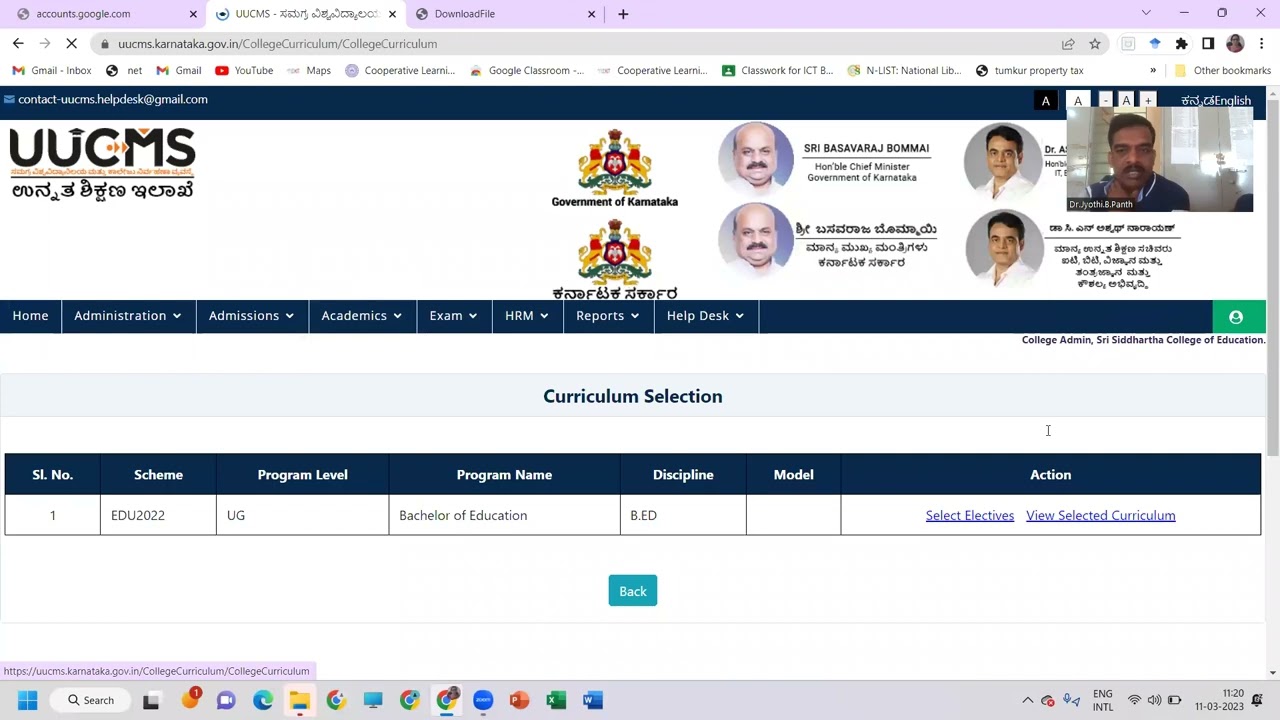Switch to the accounts.google.com tab
Screen dimensions: 1280x720
pos(104,14)
